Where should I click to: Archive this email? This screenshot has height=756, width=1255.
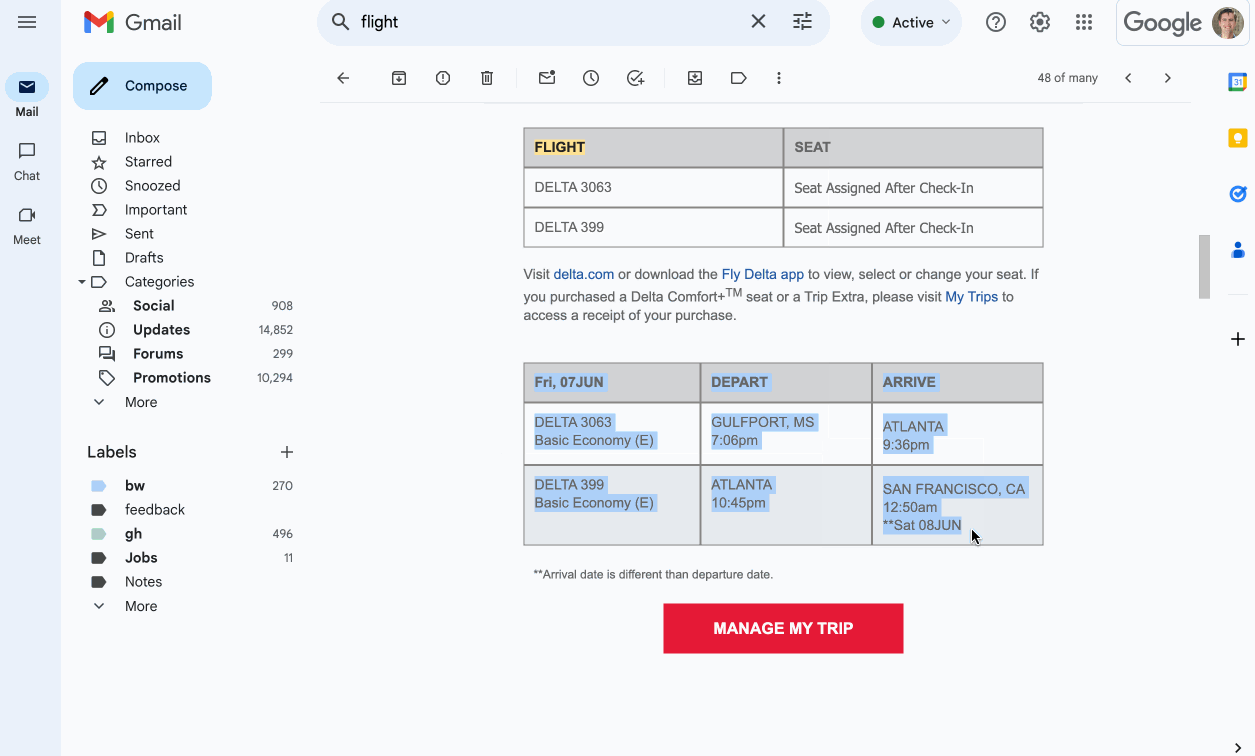(399, 78)
